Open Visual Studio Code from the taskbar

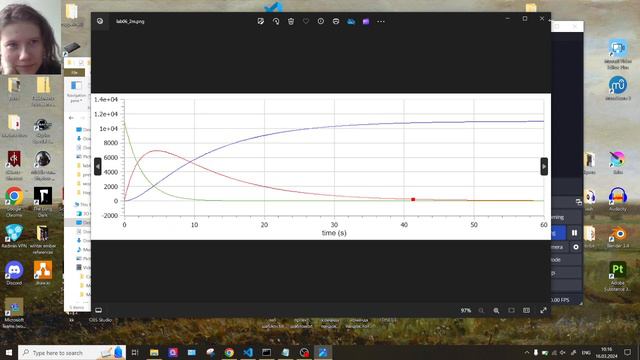(x=248, y=352)
